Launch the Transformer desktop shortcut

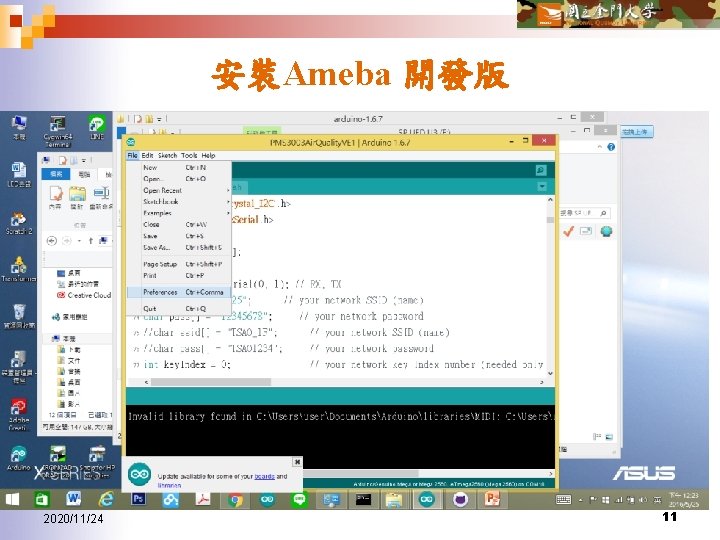coord(19,269)
